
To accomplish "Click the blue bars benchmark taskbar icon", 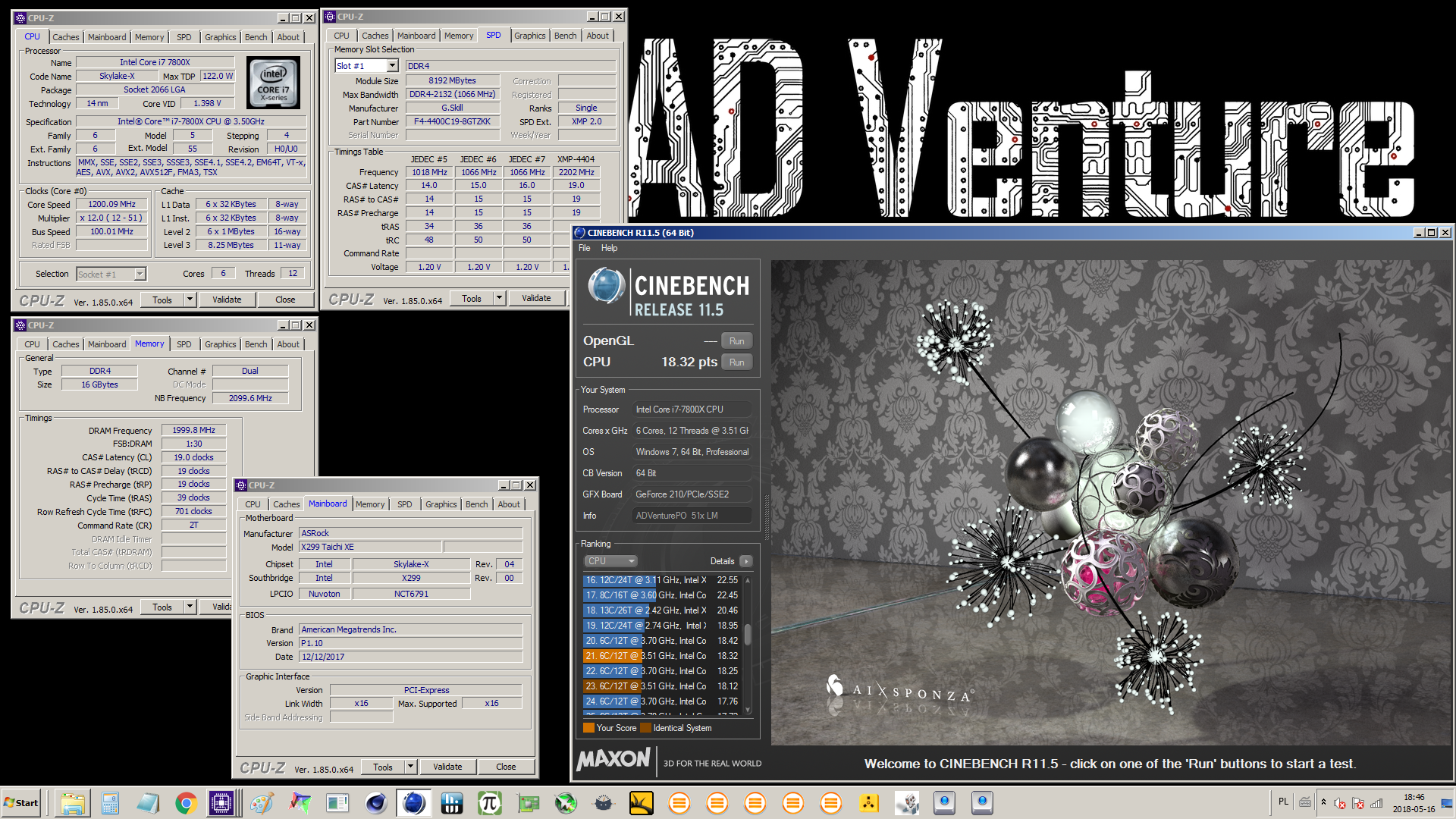I will (x=451, y=802).
